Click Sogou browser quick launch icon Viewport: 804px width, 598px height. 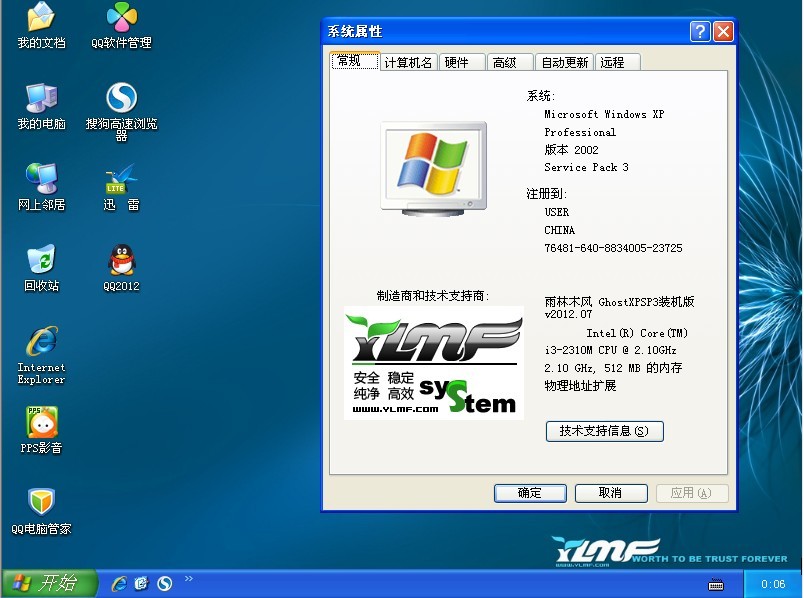point(165,584)
